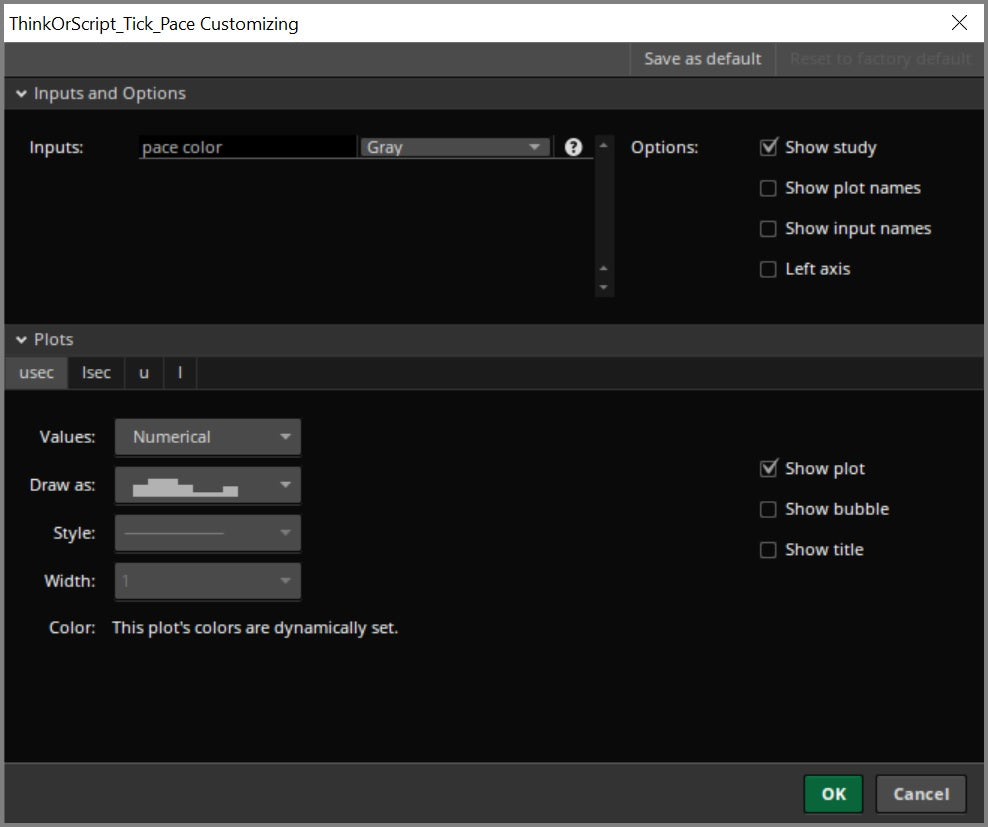The width and height of the screenshot is (988, 827).
Task: Open the Draw as histogram dropdown
Action: [x=208, y=485]
